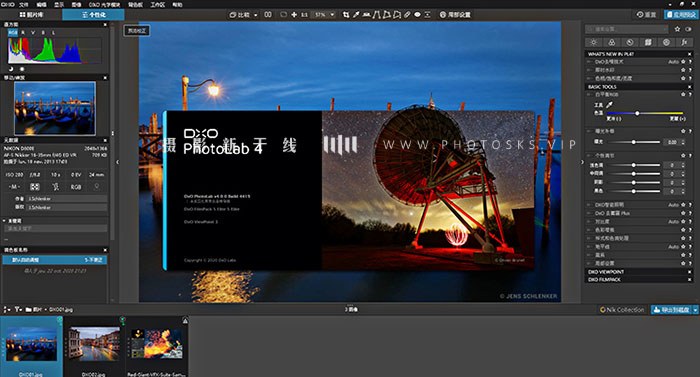Open the Light tools palette sun icon
This screenshot has width=700, height=377.
tap(593, 42)
